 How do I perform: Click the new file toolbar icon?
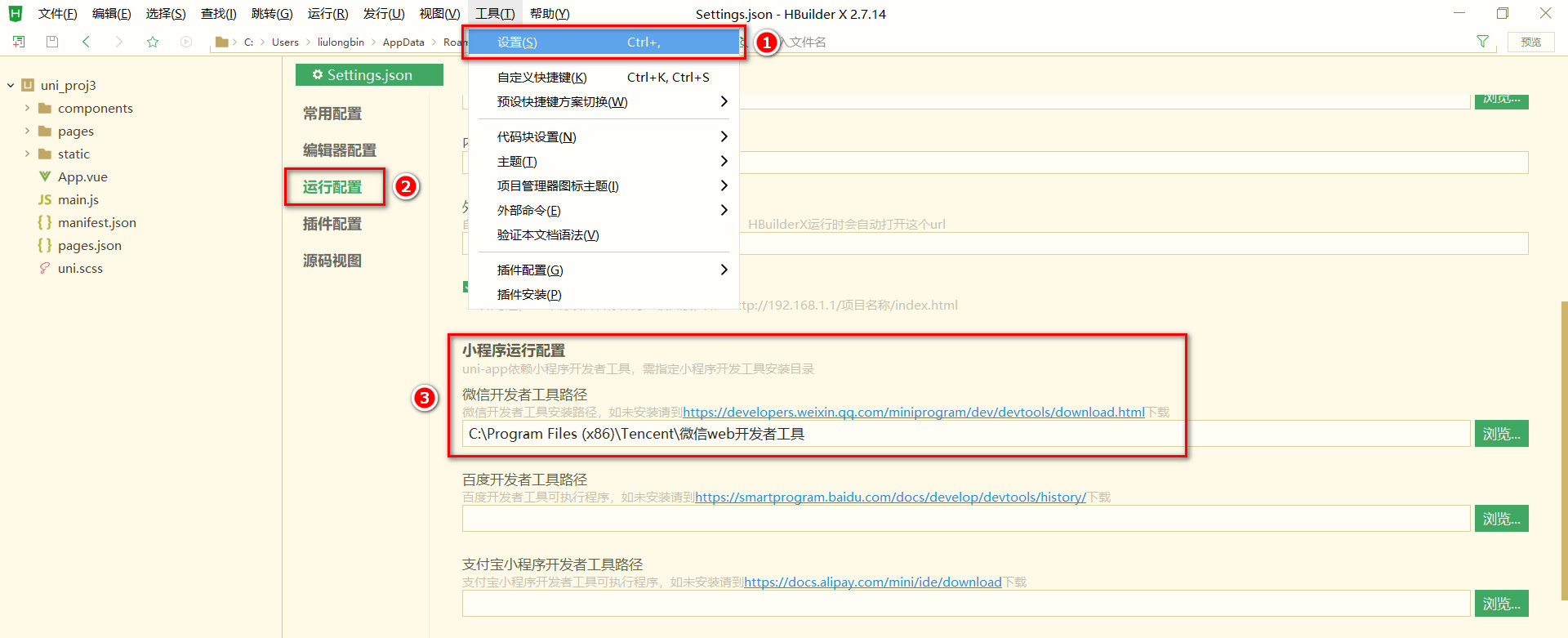(x=19, y=42)
